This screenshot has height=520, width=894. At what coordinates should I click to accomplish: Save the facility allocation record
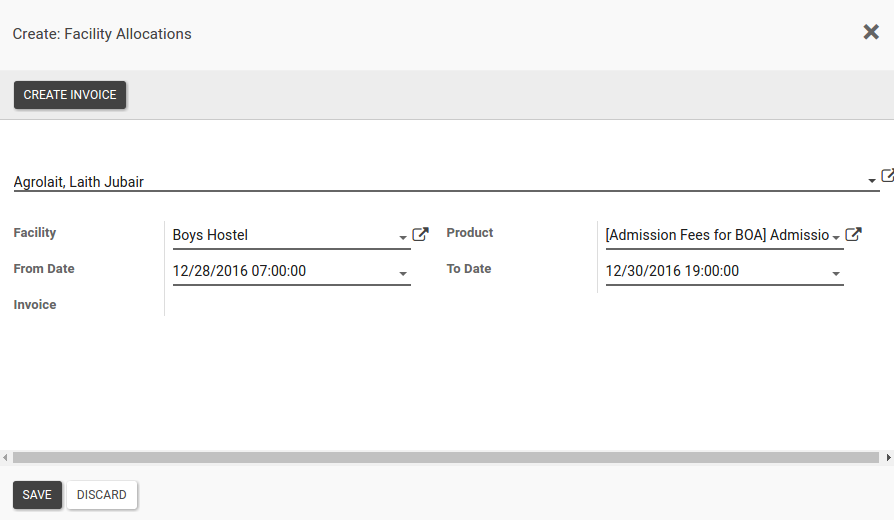[x=37, y=495]
